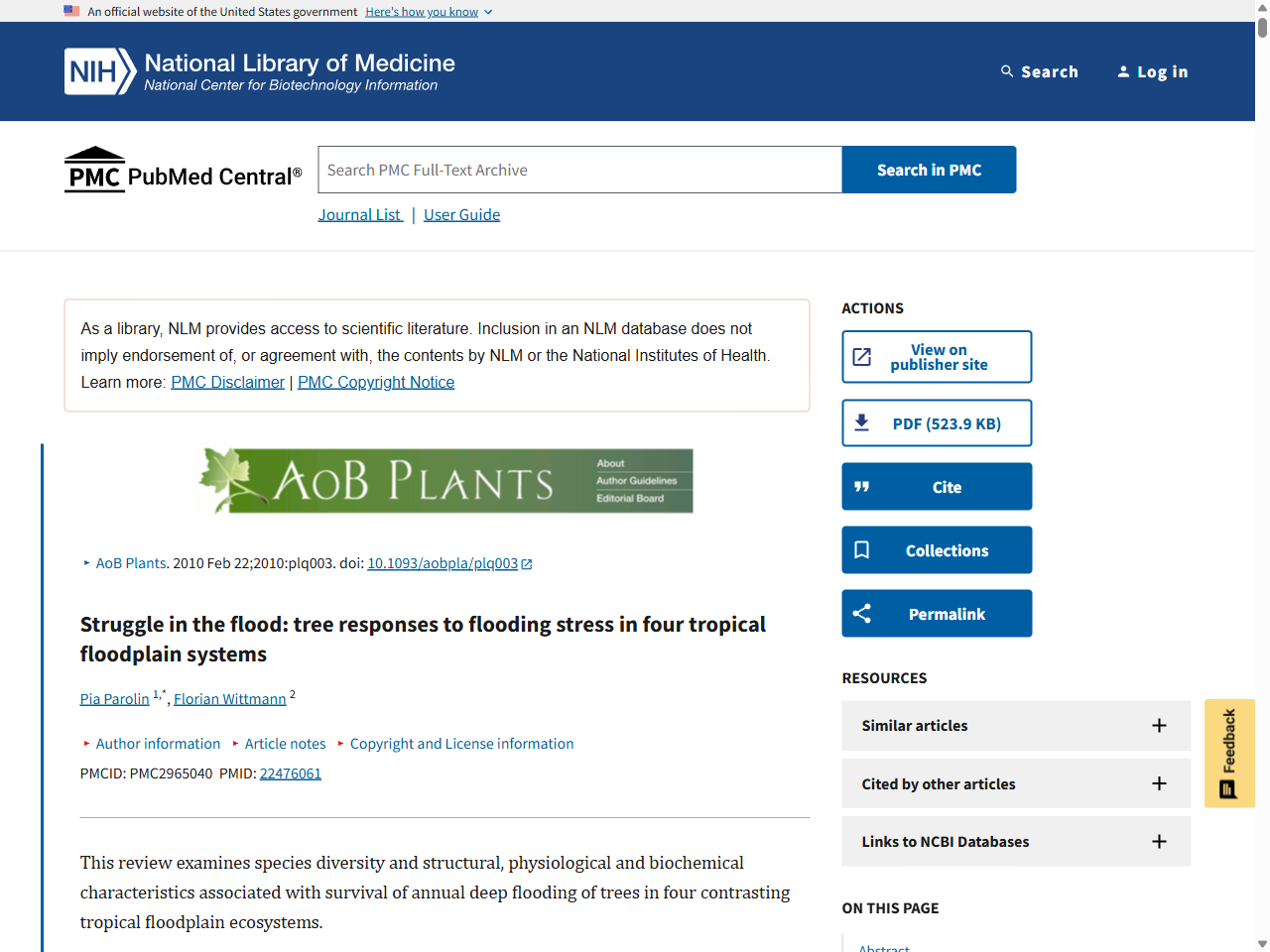Viewport: 1270px width, 952px height.
Task: Click inside the PMC Full-Text Archive search field
Action: [x=579, y=169]
